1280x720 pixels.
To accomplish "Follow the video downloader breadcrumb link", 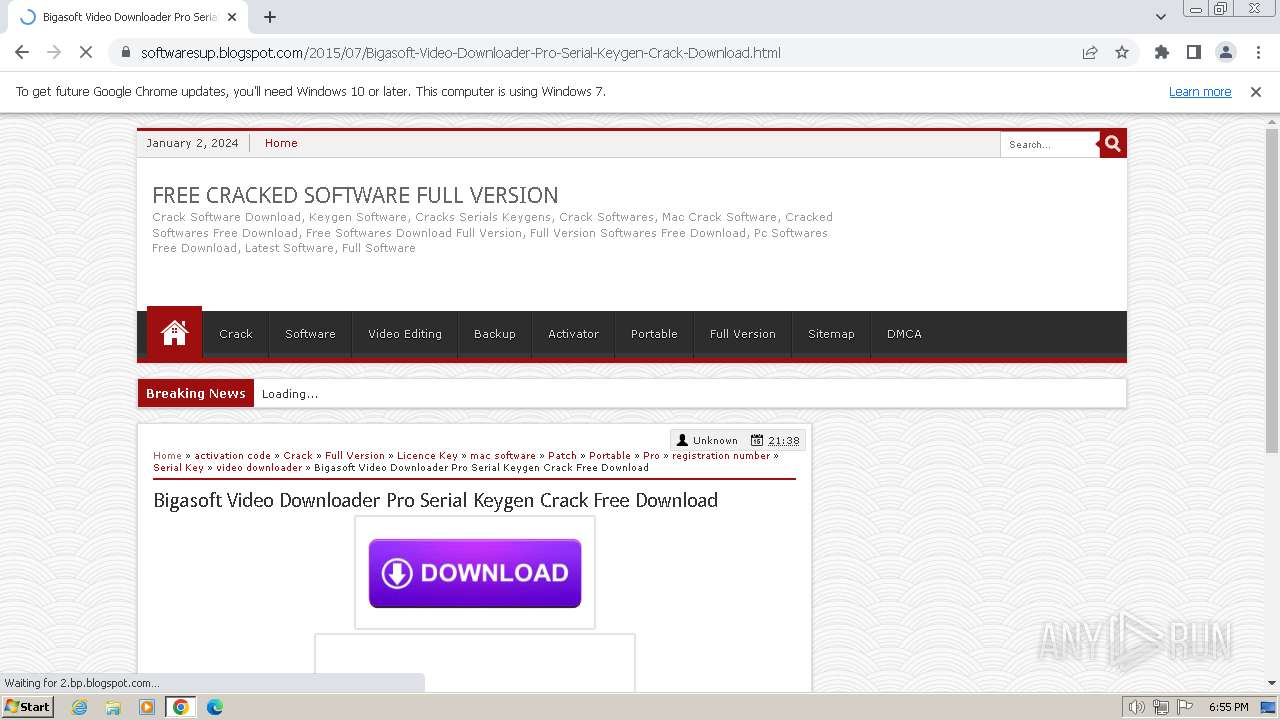I will pos(259,468).
